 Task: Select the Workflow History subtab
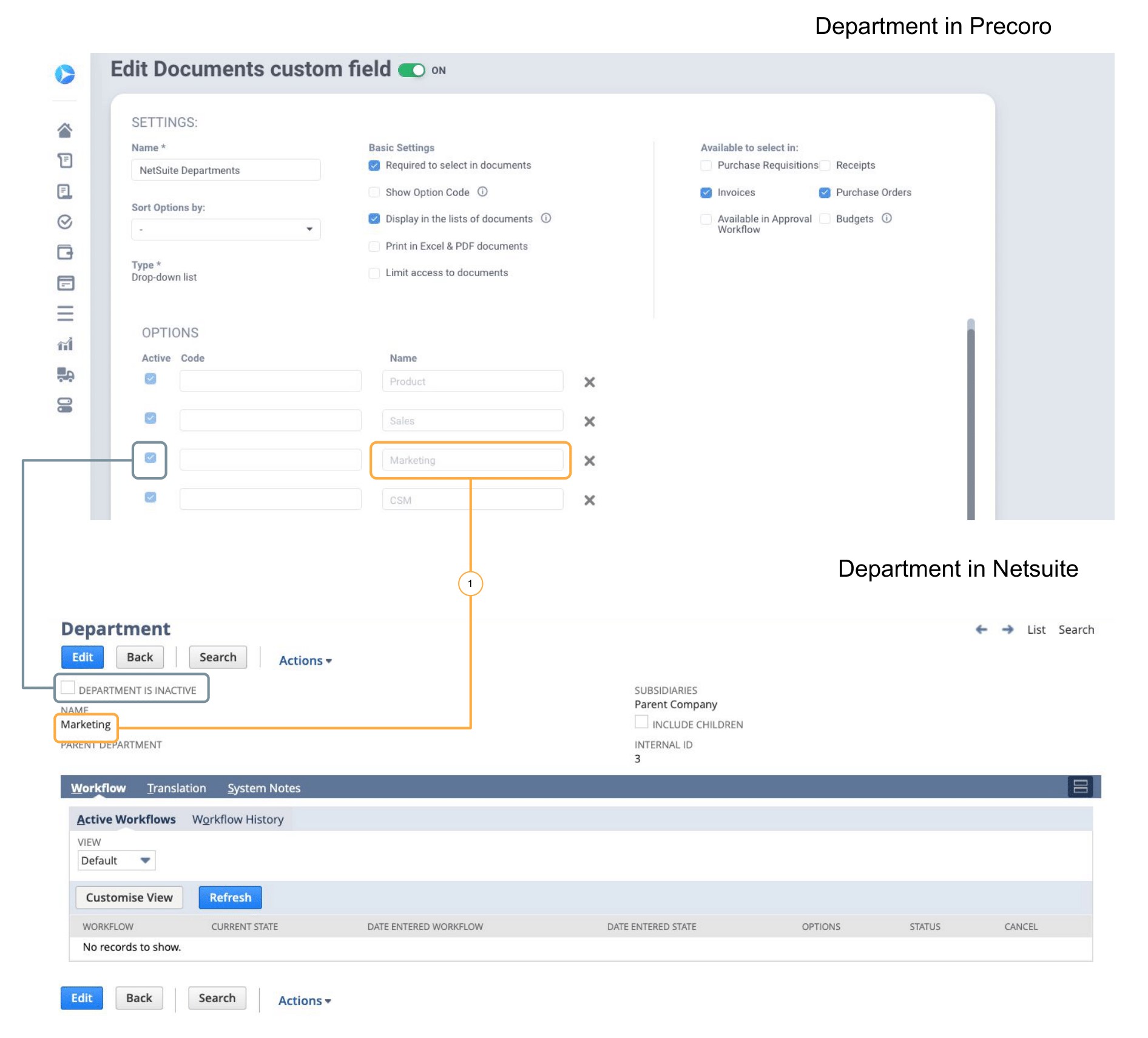point(238,819)
